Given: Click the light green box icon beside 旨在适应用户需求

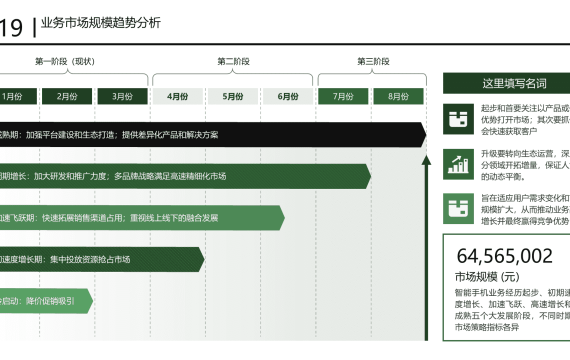Looking at the screenshot, I should coord(458,208).
